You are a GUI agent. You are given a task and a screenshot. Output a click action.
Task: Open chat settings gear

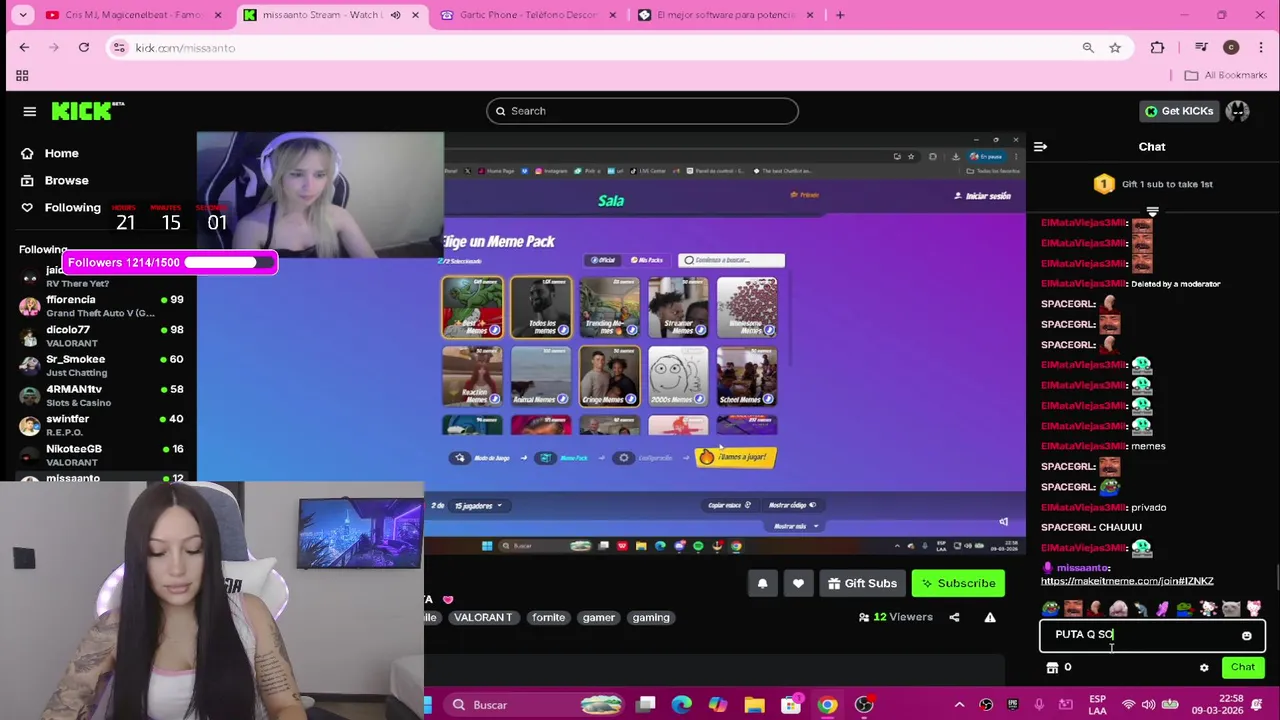pos(1204,667)
